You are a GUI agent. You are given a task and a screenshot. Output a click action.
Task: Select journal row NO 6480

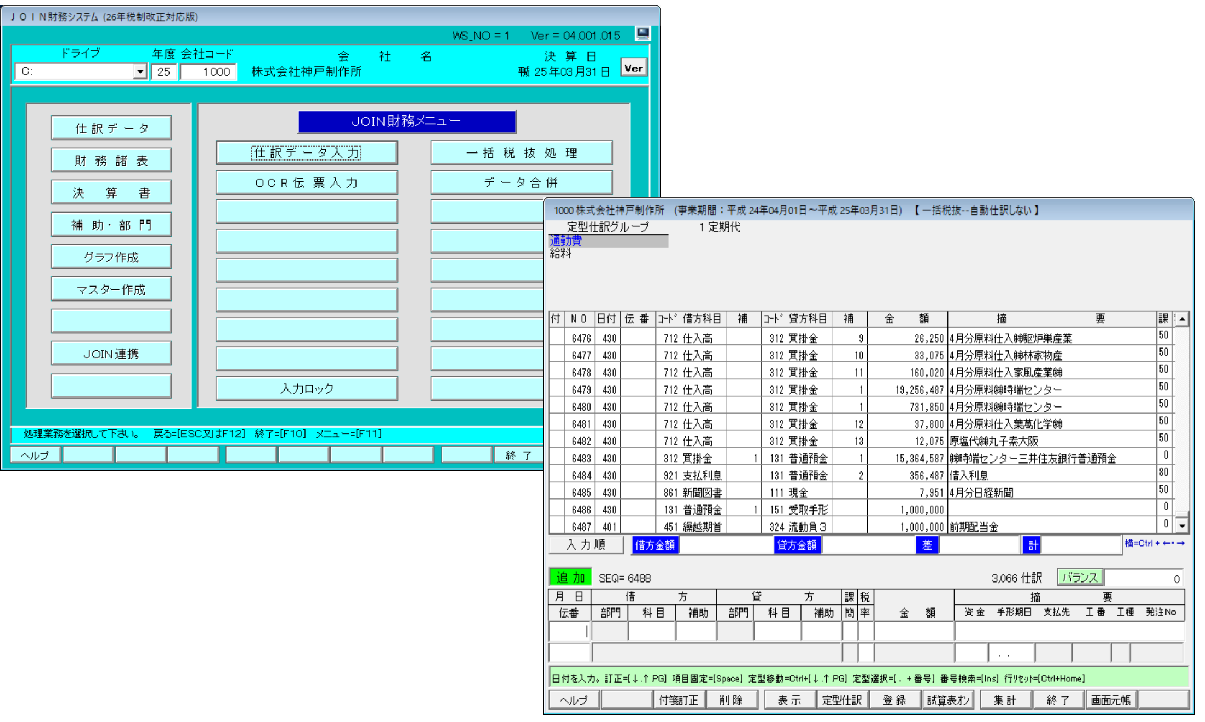click(x=860, y=406)
